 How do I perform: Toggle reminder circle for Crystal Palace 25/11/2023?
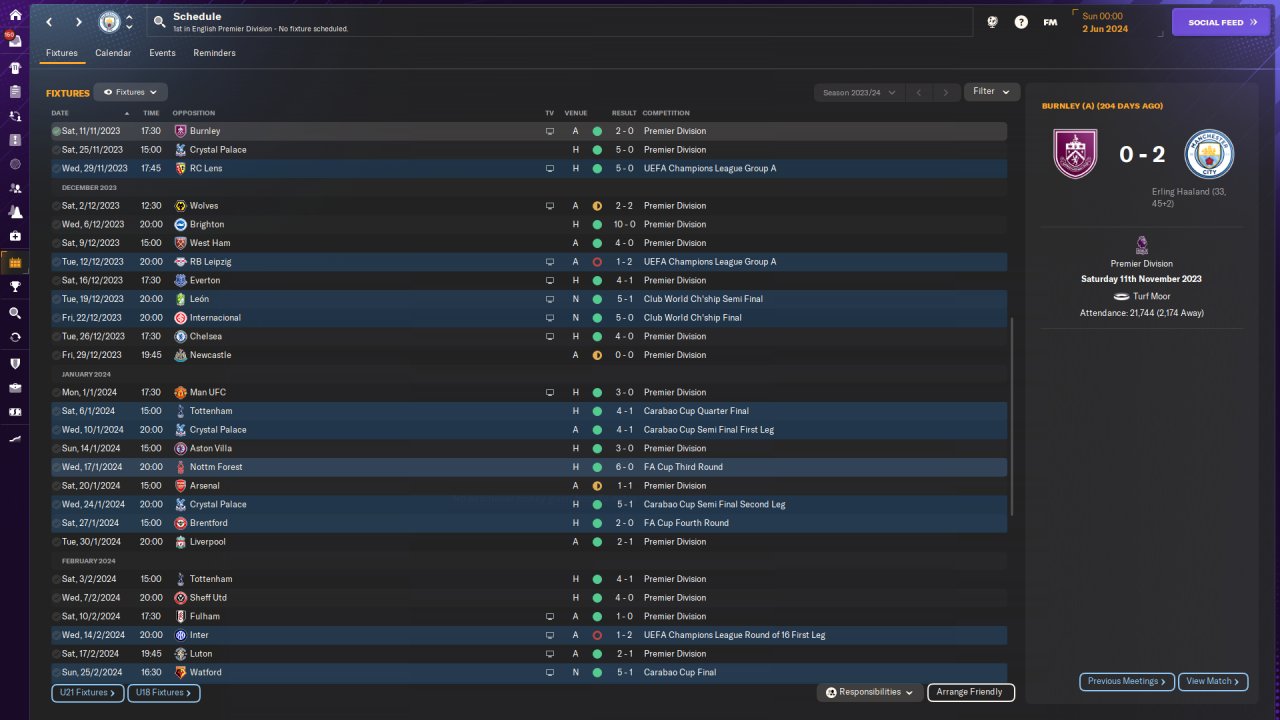pos(56,150)
